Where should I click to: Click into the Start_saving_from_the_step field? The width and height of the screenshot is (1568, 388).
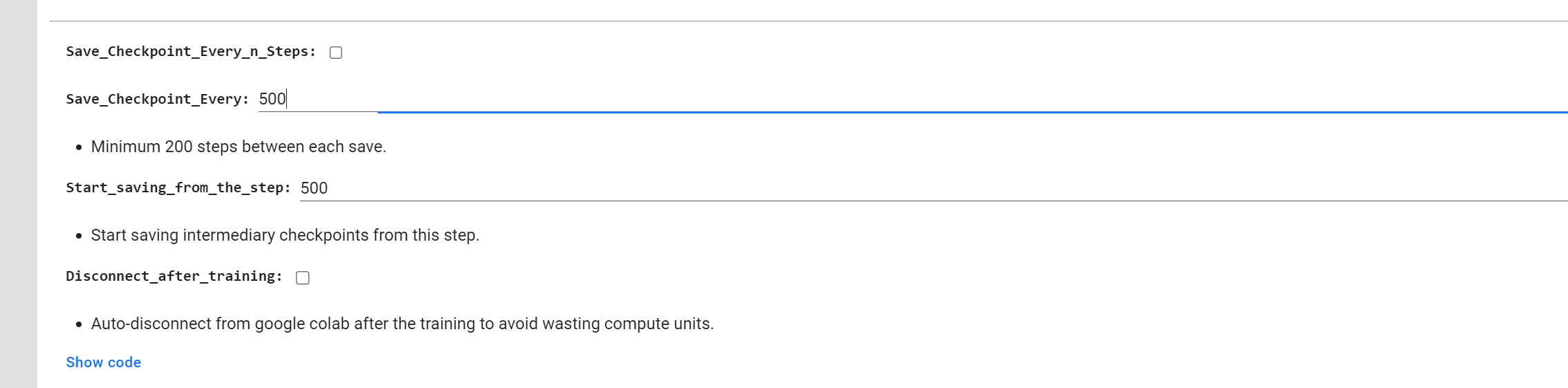(x=933, y=188)
